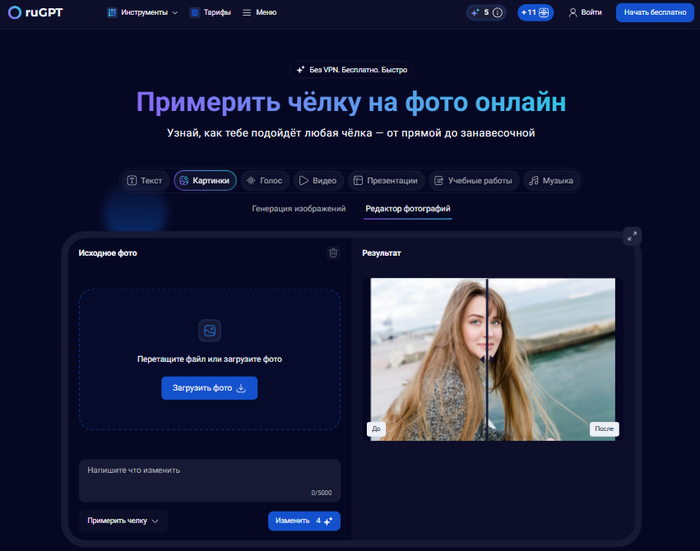Expand the Инструменты dropdown
Screen dimensions: 700x551
(142, 13)
